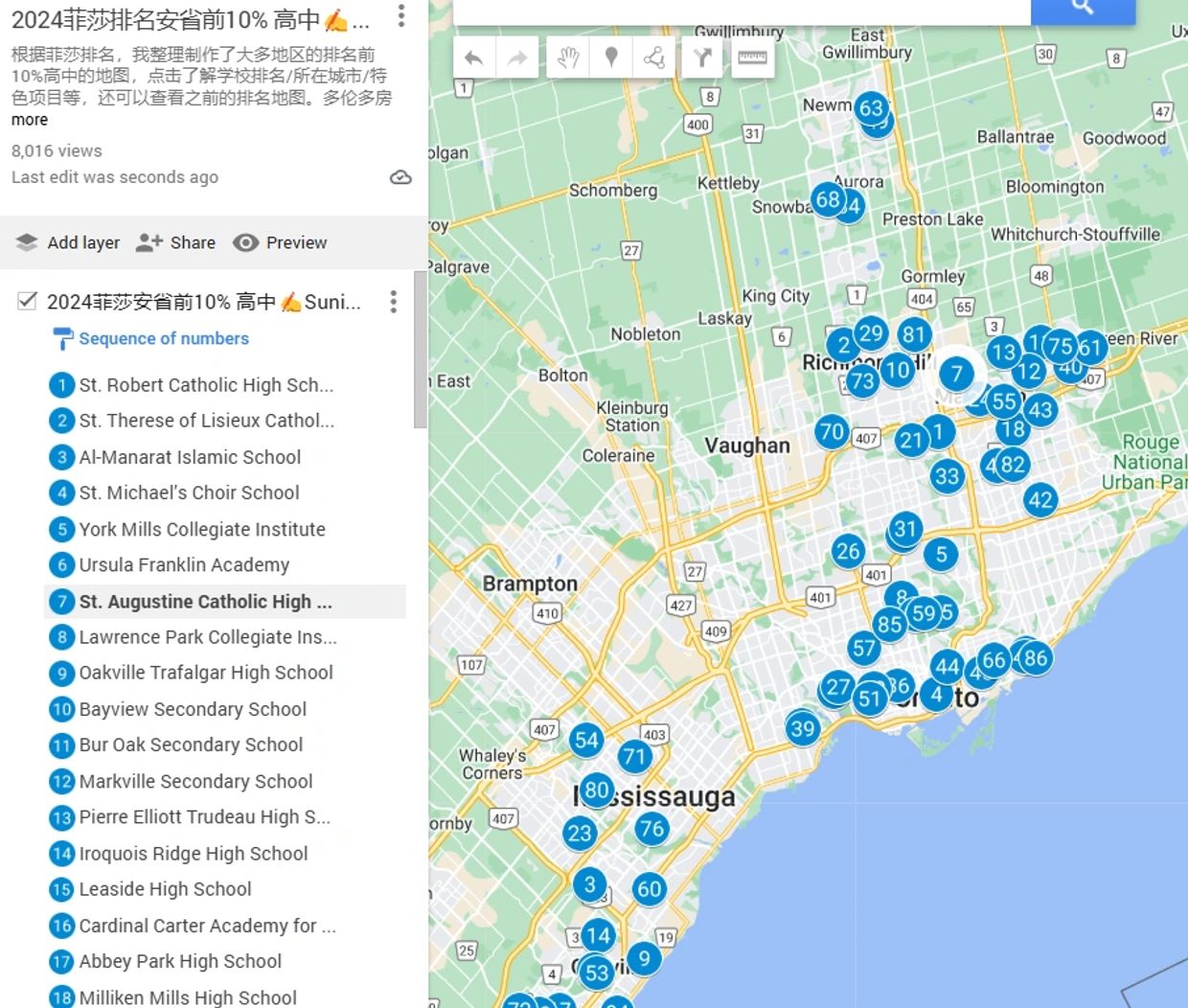The width and height of the screenshot is (1188, 1008).
Task: Select Leaside High School item
Action: (225, 889)
